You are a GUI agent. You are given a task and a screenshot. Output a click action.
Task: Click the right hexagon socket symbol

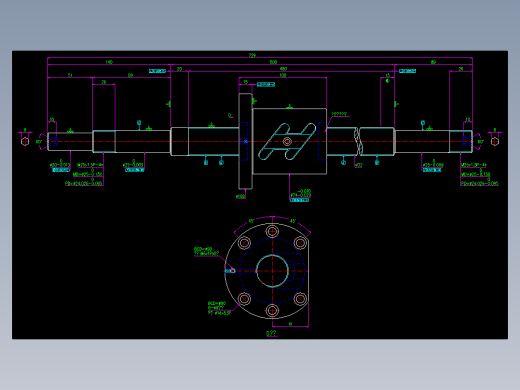(495, 141)
